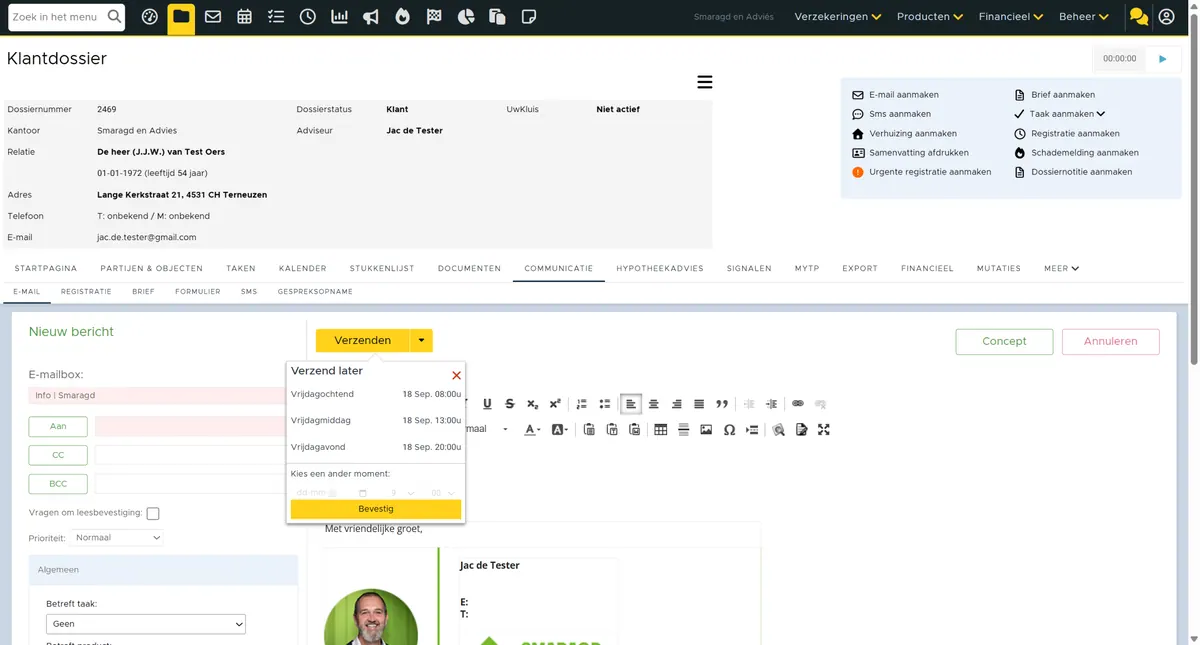Start the timer play button
The width and height of the screenshot is (1200, 645).
(x=1163, y=59)
